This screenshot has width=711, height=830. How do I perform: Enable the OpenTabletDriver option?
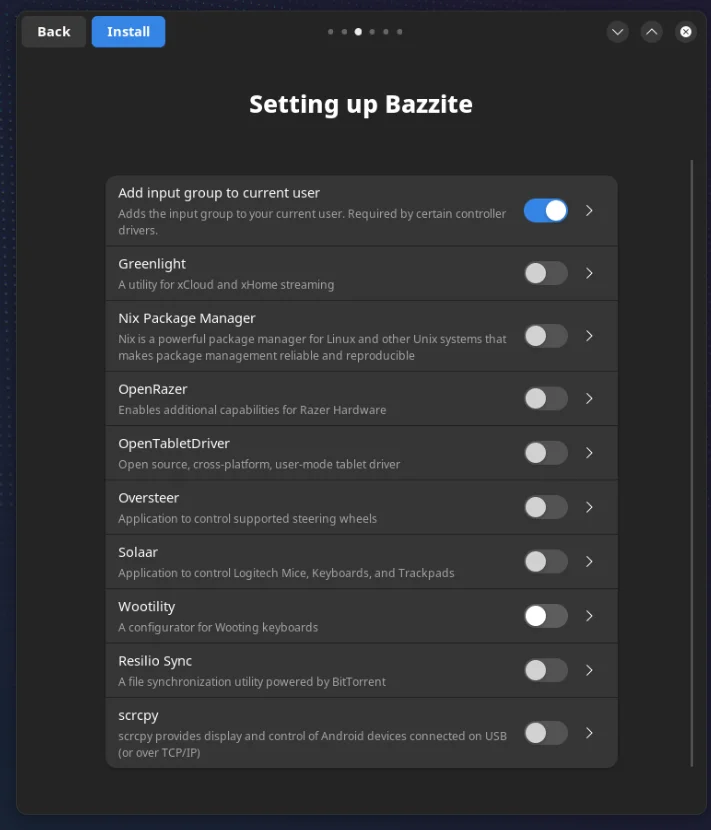[x=545, y=452]
